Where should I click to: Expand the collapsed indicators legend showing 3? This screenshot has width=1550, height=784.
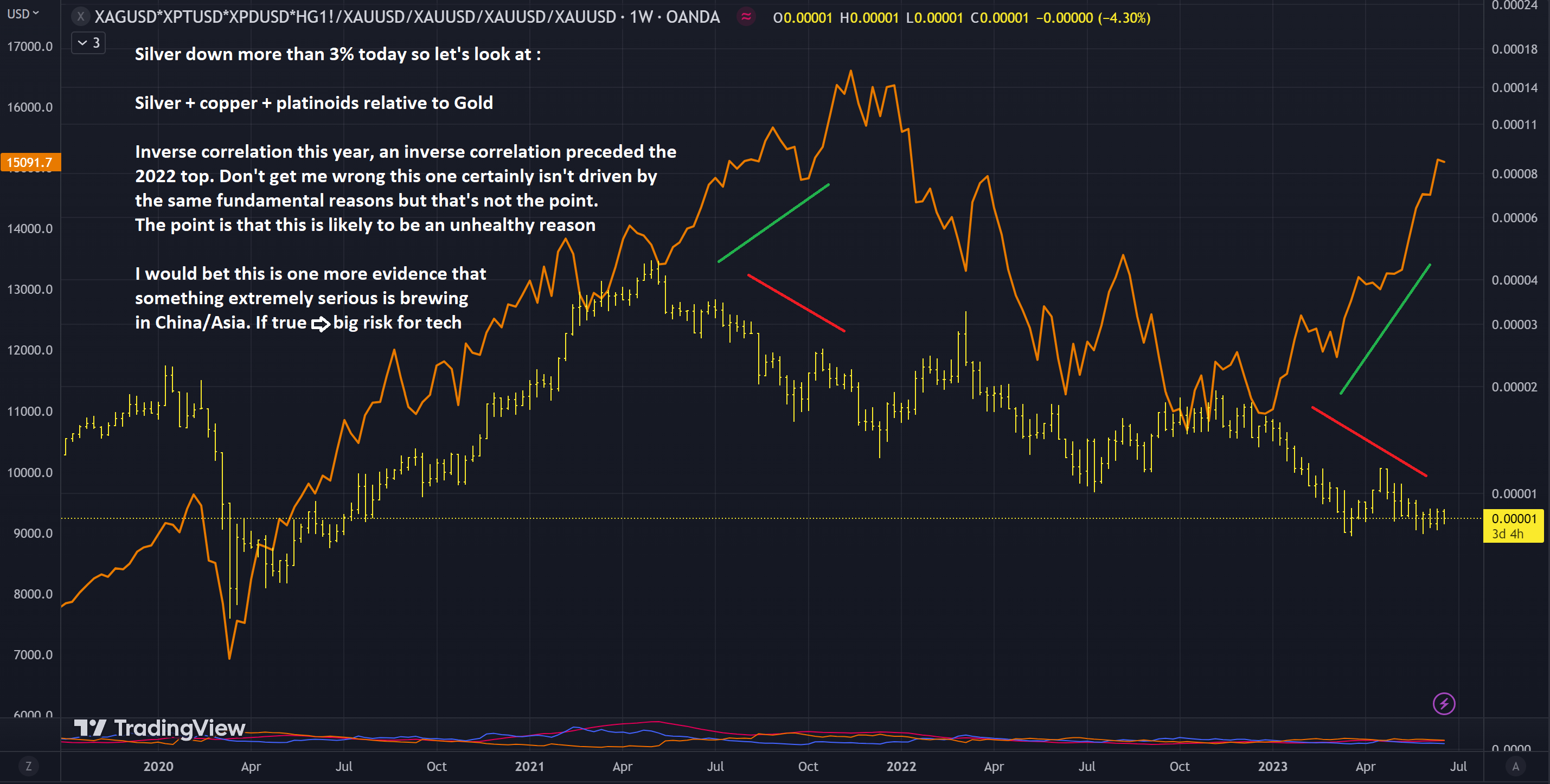pos(88,43)
